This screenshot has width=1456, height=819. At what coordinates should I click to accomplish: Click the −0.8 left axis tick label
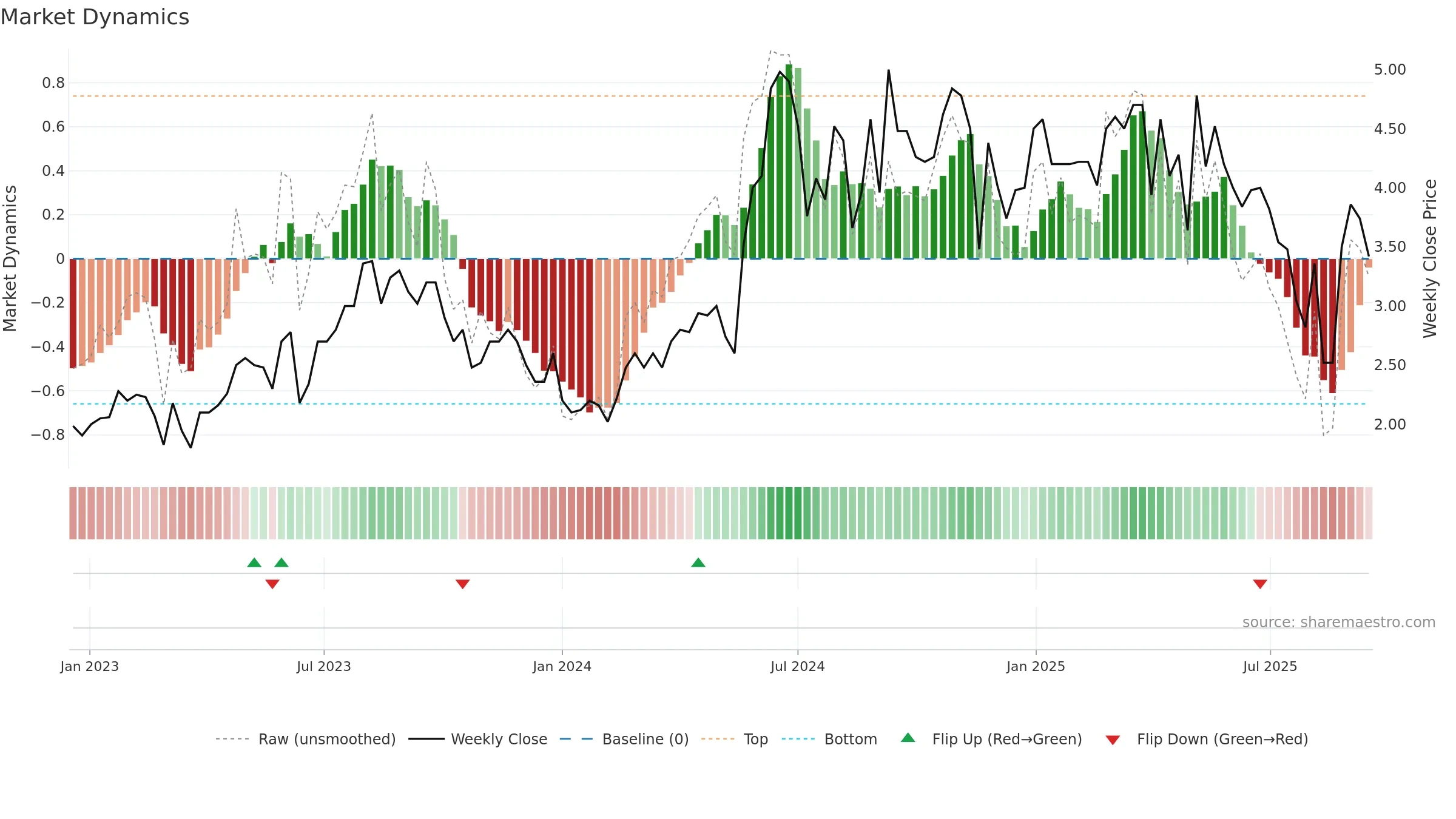click(x=48, y=434)
